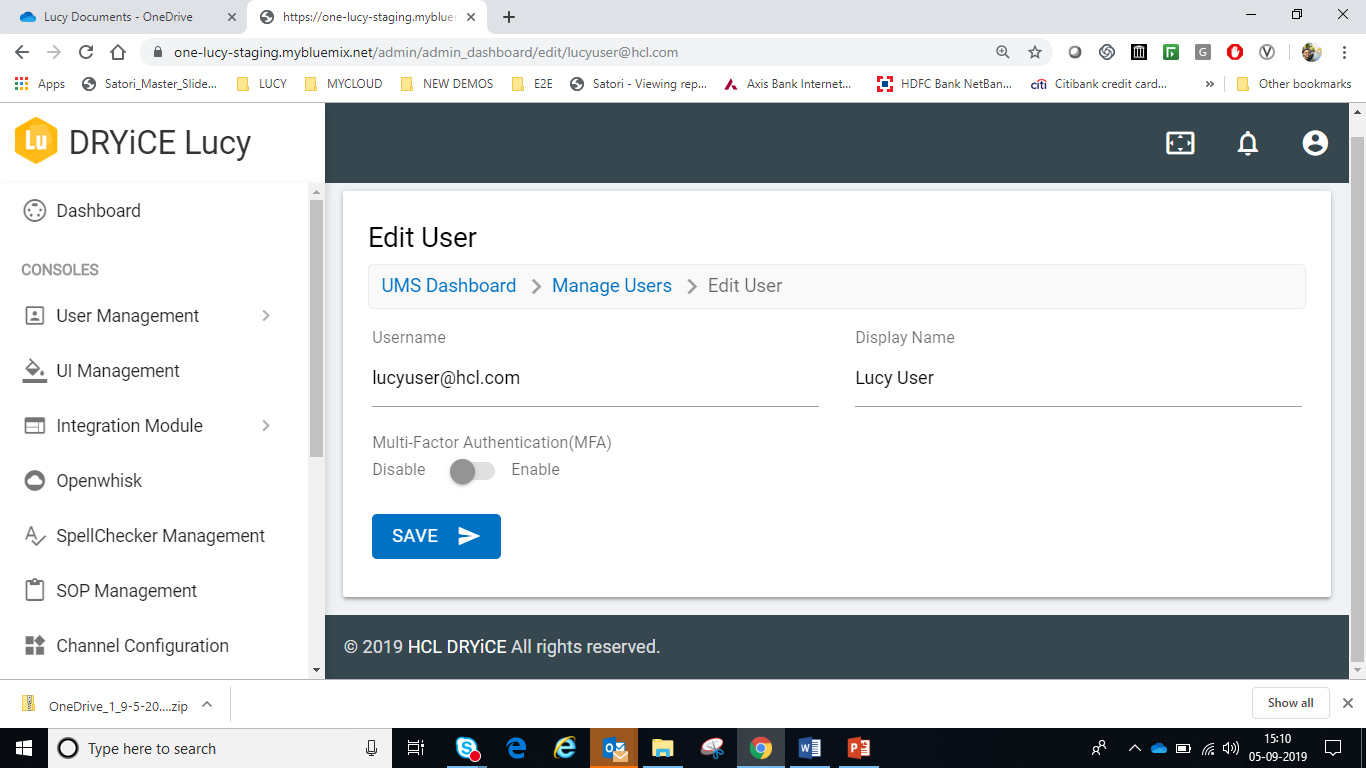Open notifications with the bell icon

click(x=1248, y=143)
